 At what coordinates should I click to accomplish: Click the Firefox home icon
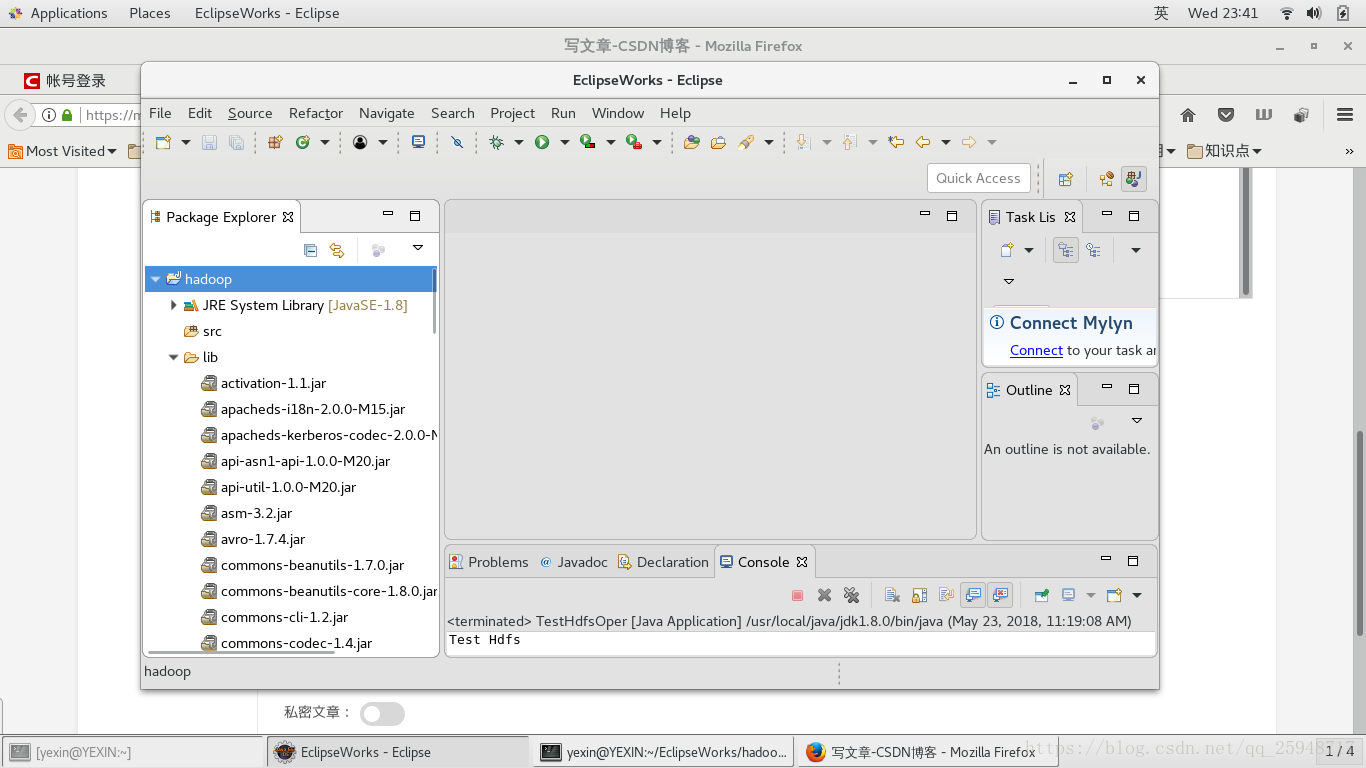pyautogui.click(x=1188, y=115)
